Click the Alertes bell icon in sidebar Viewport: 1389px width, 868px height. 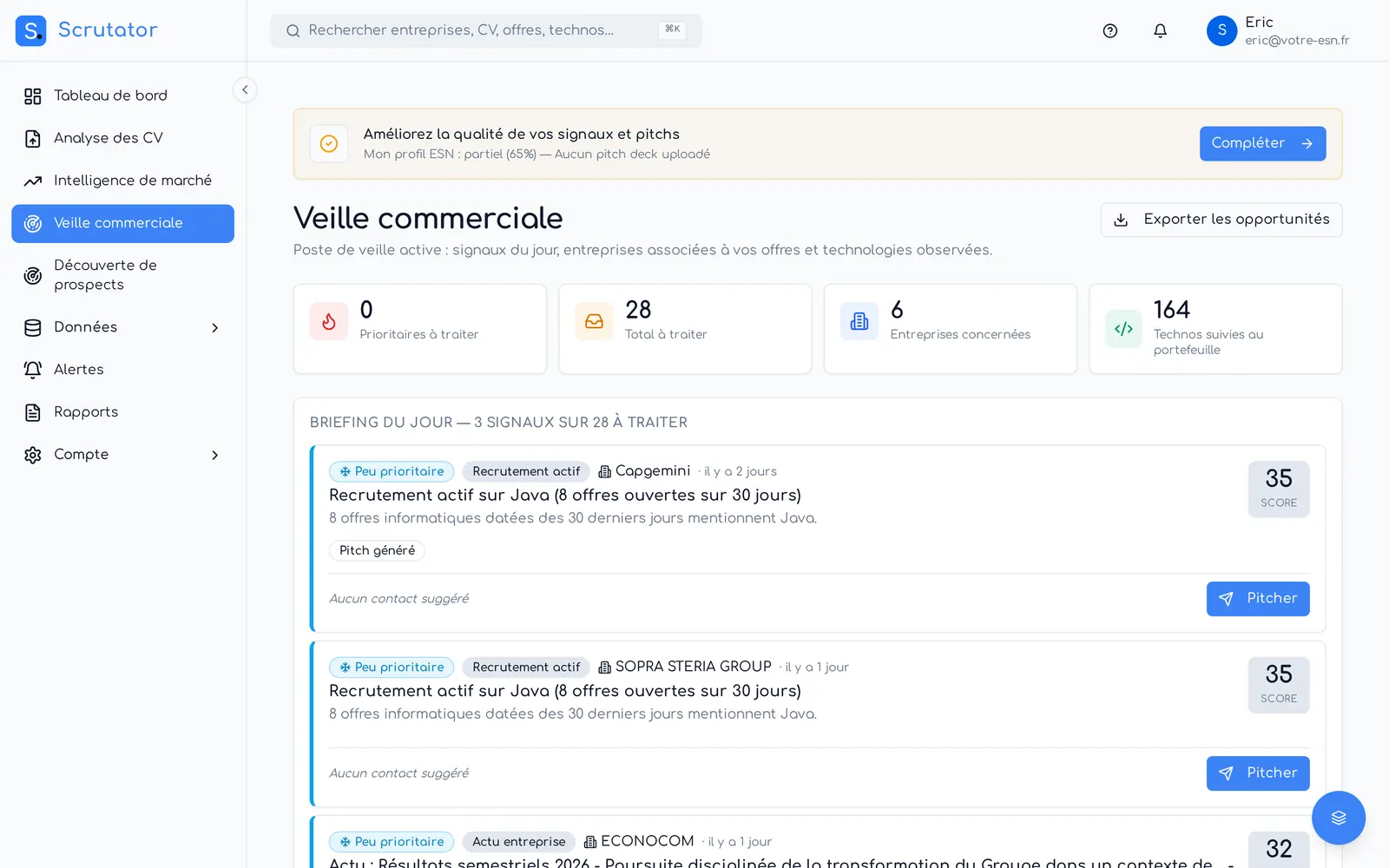33,371
